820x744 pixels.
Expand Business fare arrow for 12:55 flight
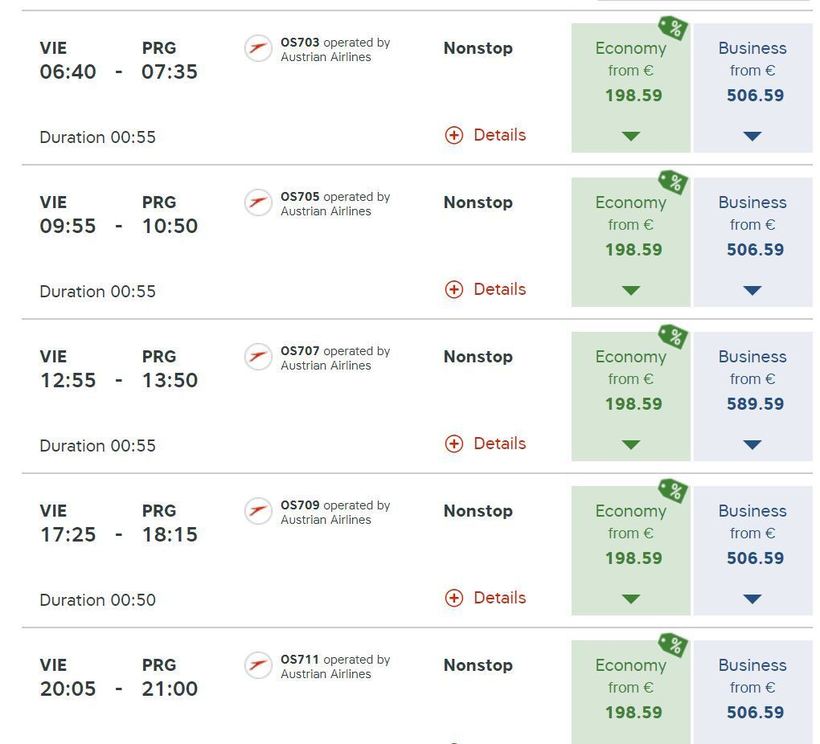752,445
